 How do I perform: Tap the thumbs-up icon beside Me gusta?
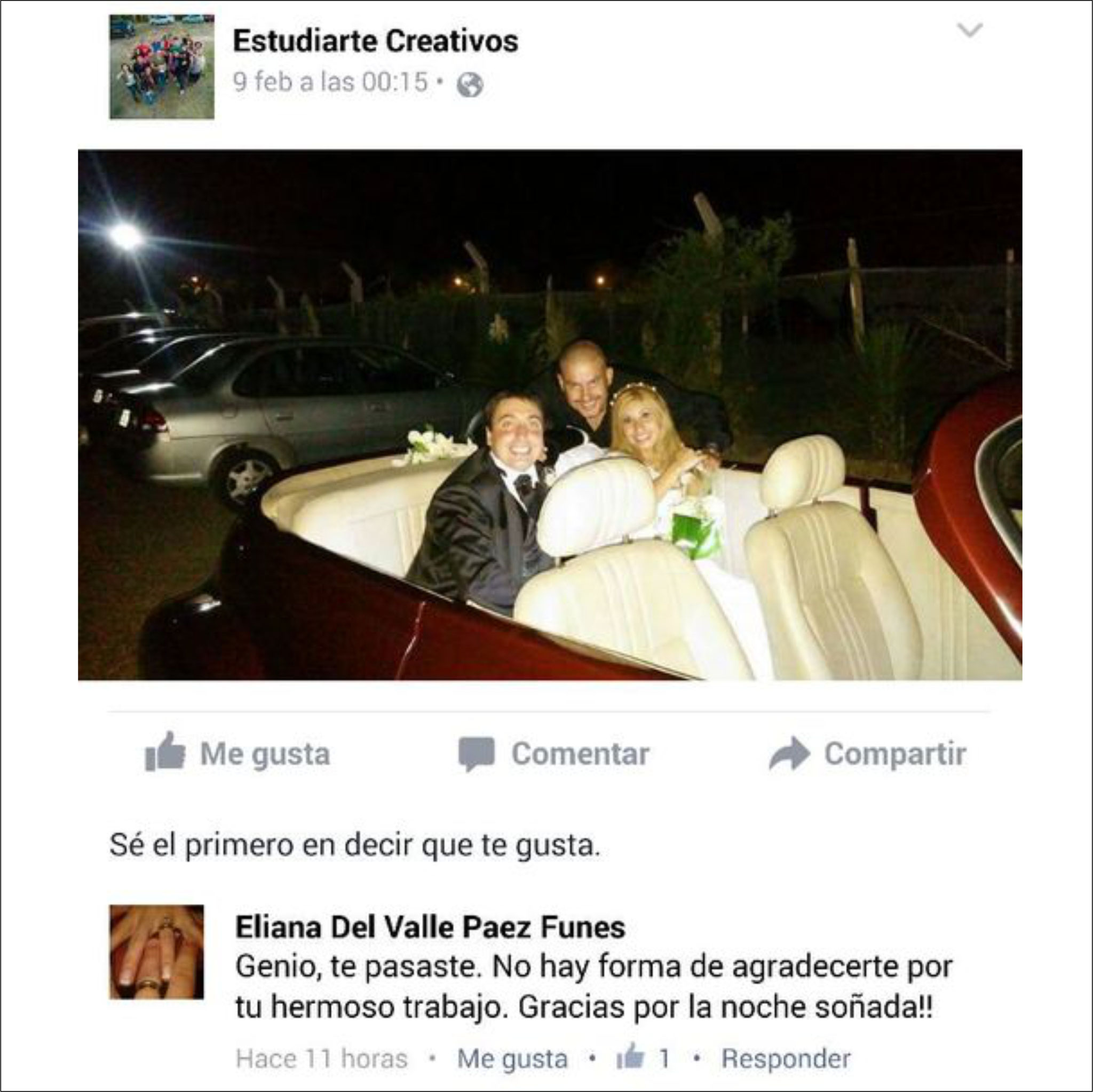click(164, 752)
